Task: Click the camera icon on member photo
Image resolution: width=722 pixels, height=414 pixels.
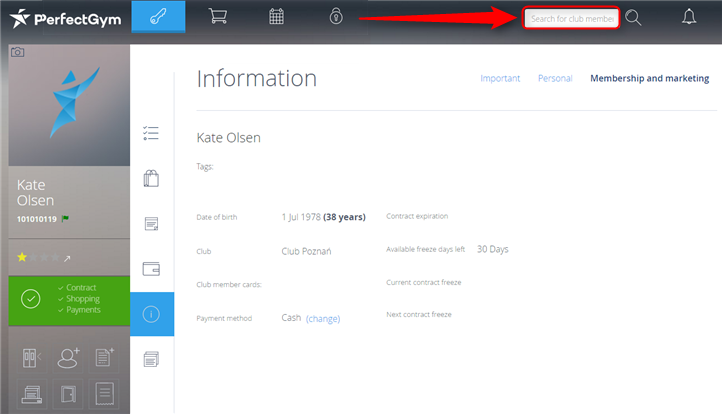Action: (x=17, y=52)
